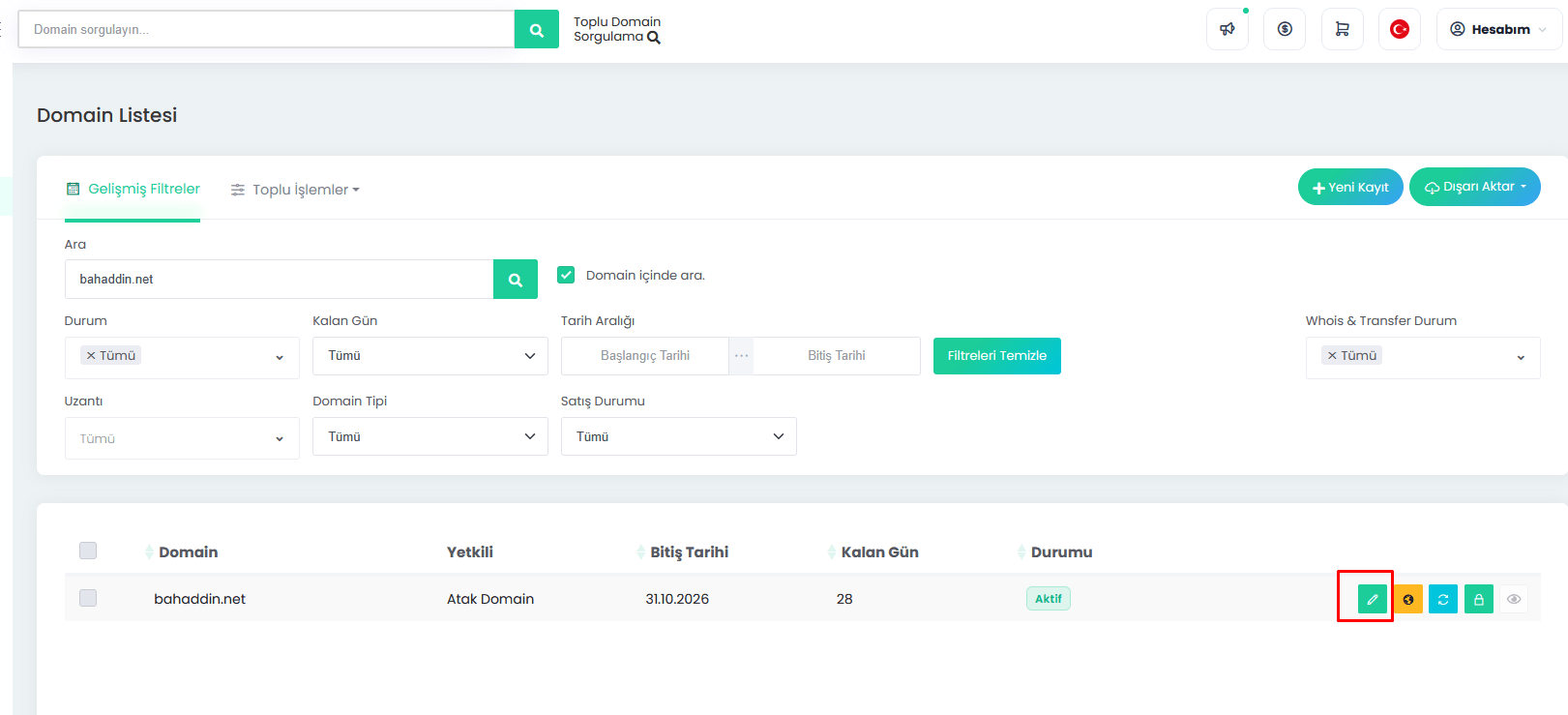Screen dimensions: 1568x715
Task: Open the announcements megaphone icon
Action: (1228, 29)
